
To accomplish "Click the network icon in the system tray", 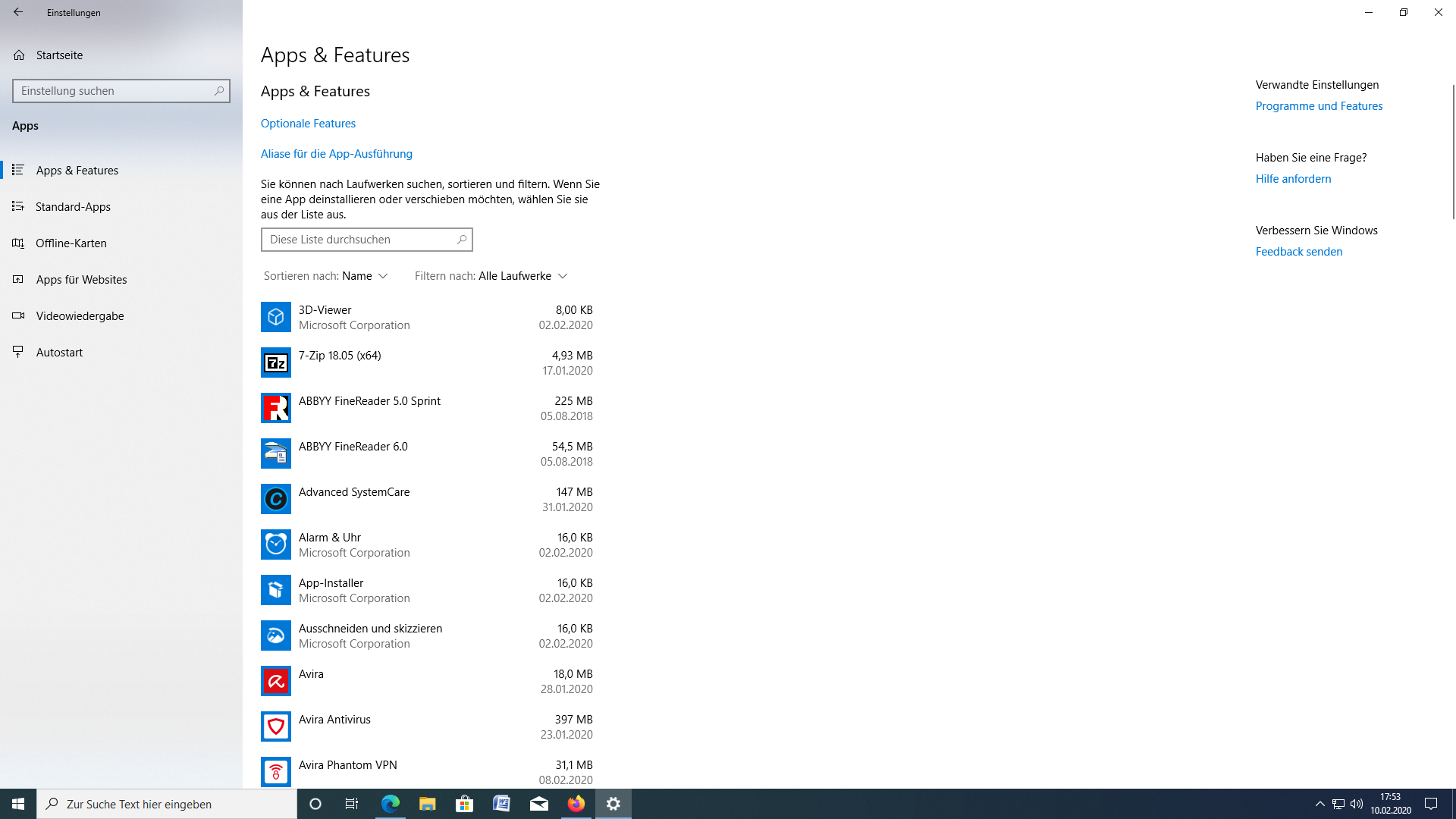I will [1338, 804].
